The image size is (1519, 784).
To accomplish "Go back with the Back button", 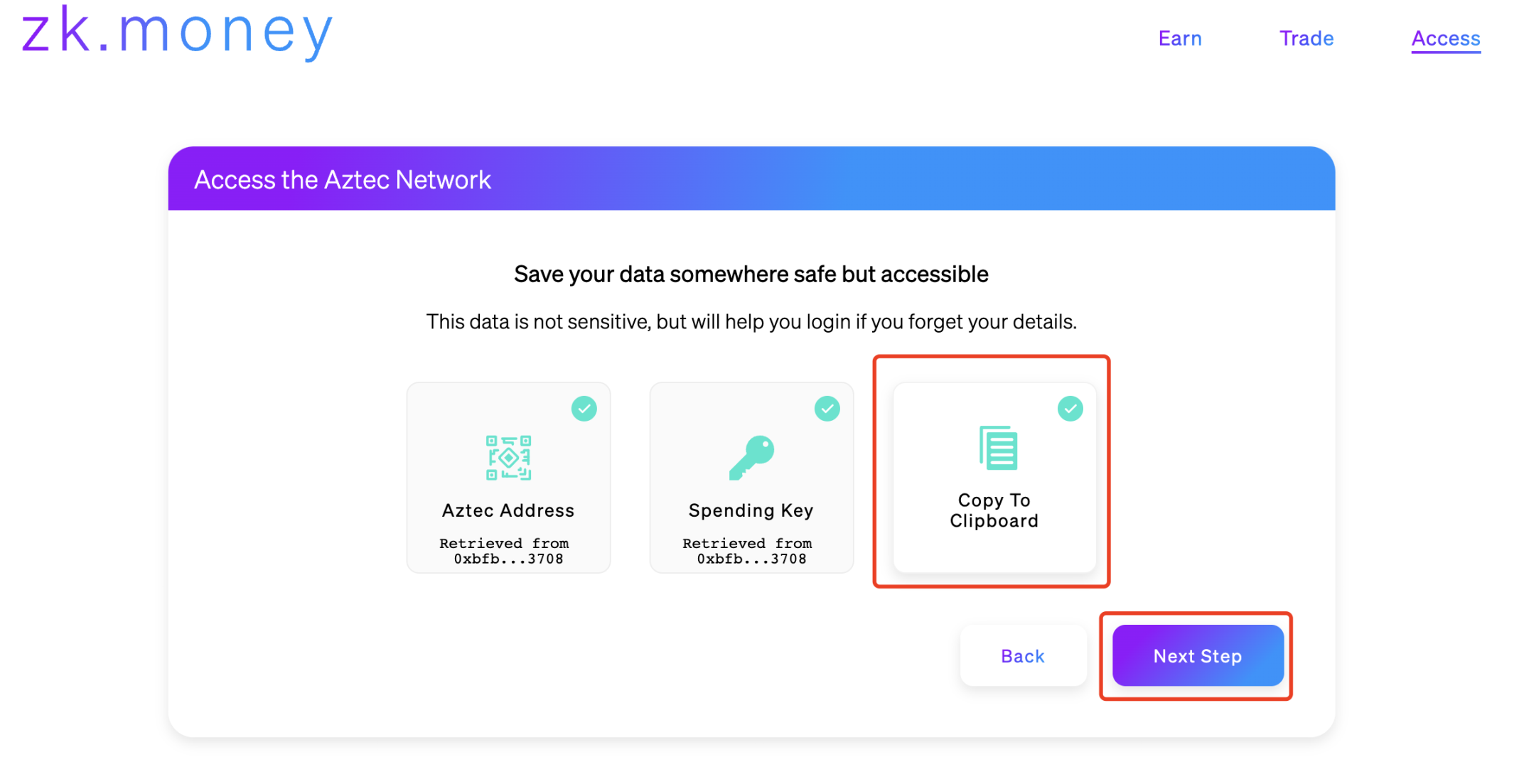I will click(1022, 656).
